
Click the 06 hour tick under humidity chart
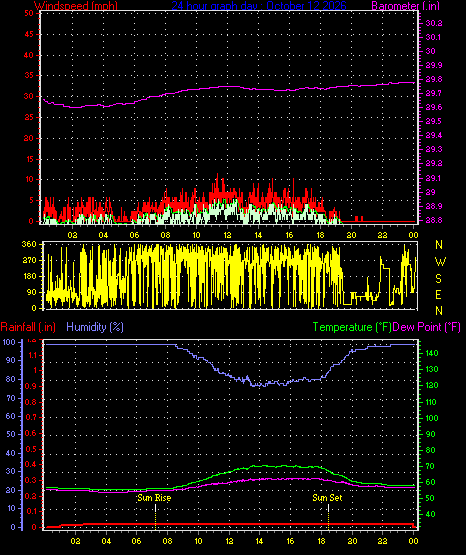[137, 541]
